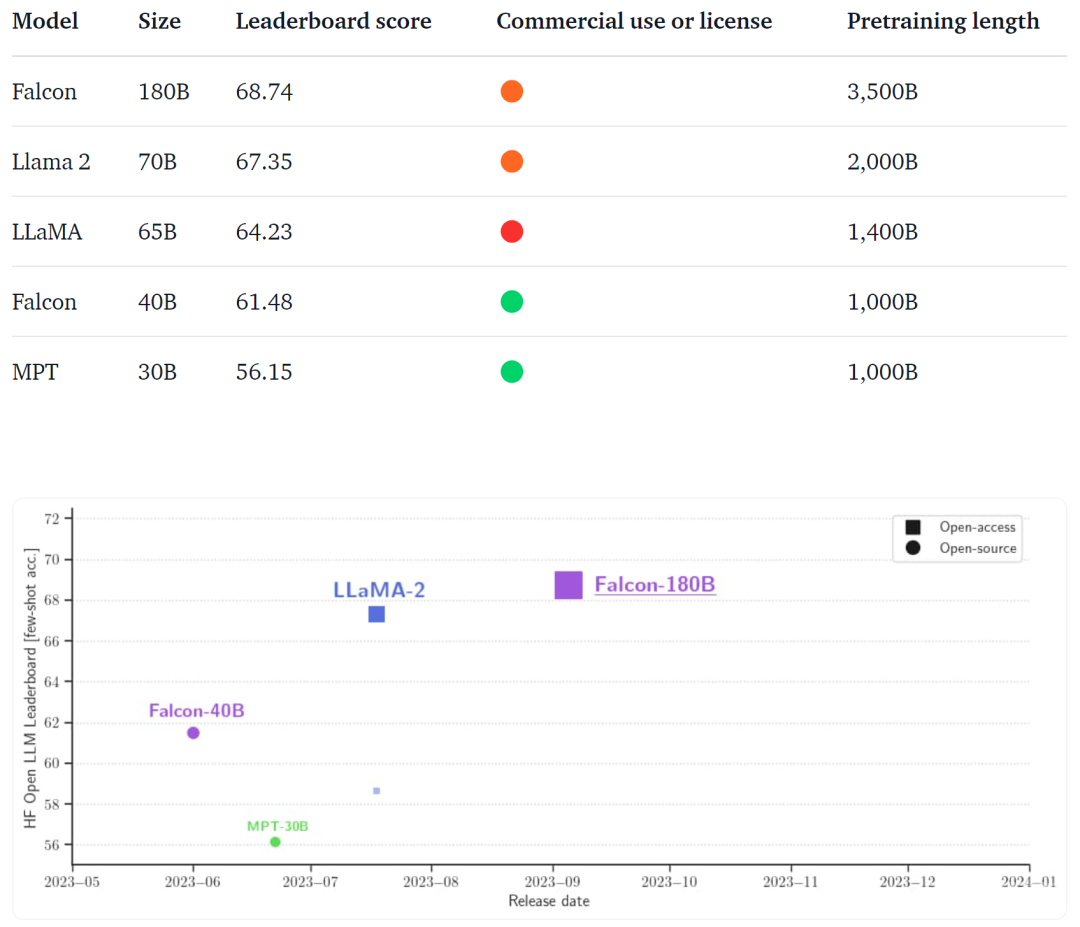Image resolution: width=1080 pixels, height=927 pixels.
Task: Click the Open-source legend circle
Action: pos(913,548)
